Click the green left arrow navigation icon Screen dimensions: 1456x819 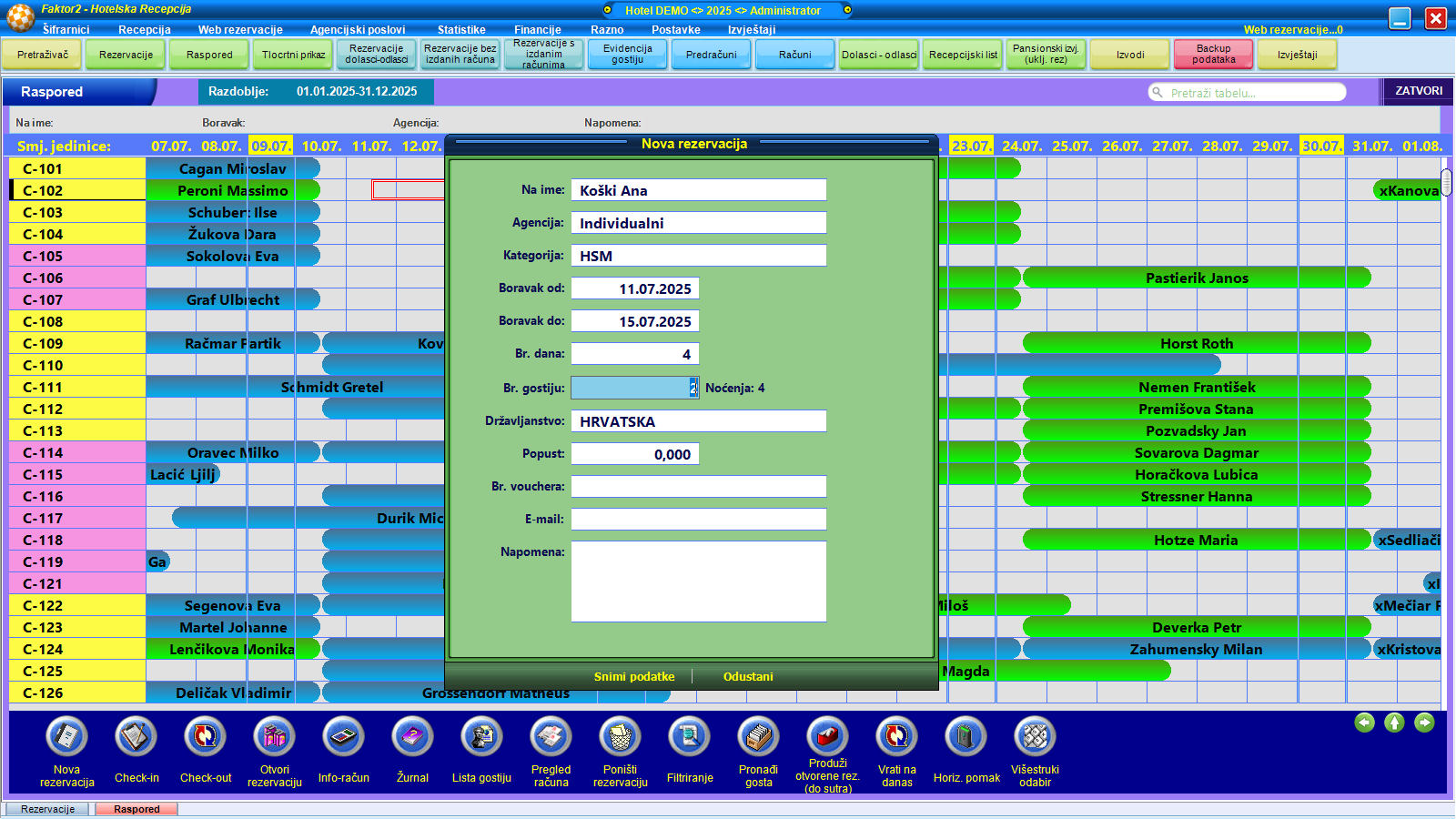(x=1364, y=723)
